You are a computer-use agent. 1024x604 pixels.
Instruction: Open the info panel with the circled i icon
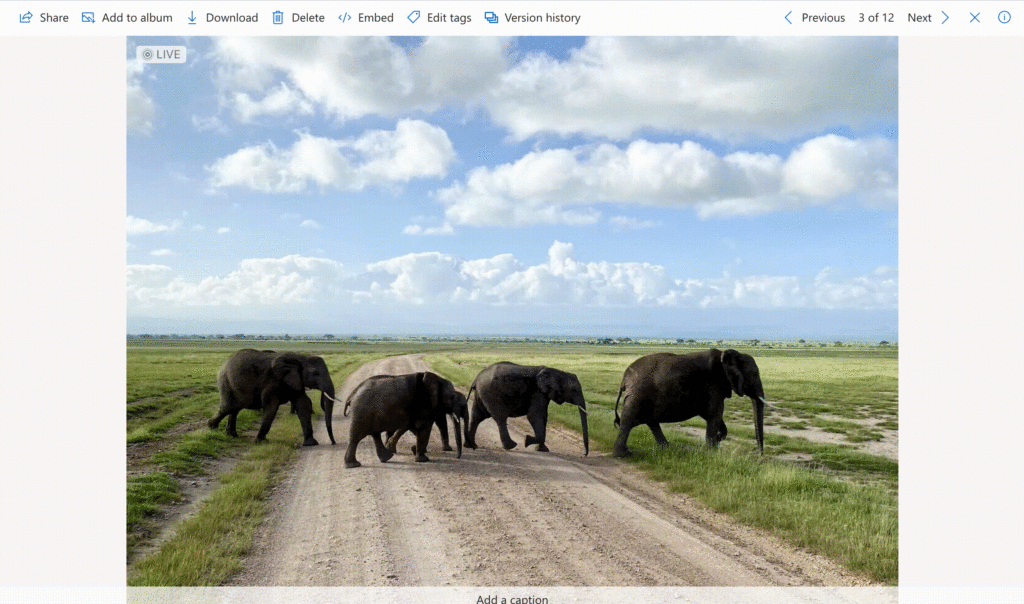click(1004, 18)
